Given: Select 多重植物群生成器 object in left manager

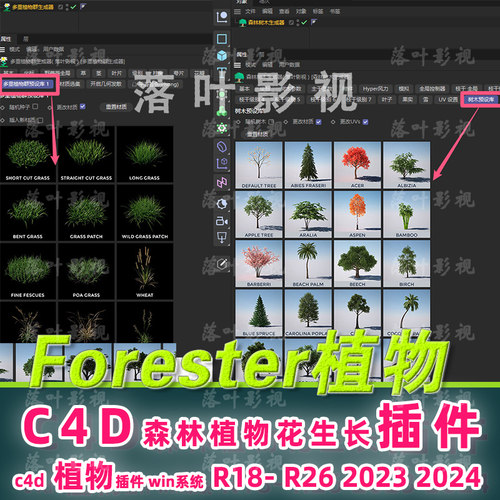Looking at the screenshot, I should (33, 7).
